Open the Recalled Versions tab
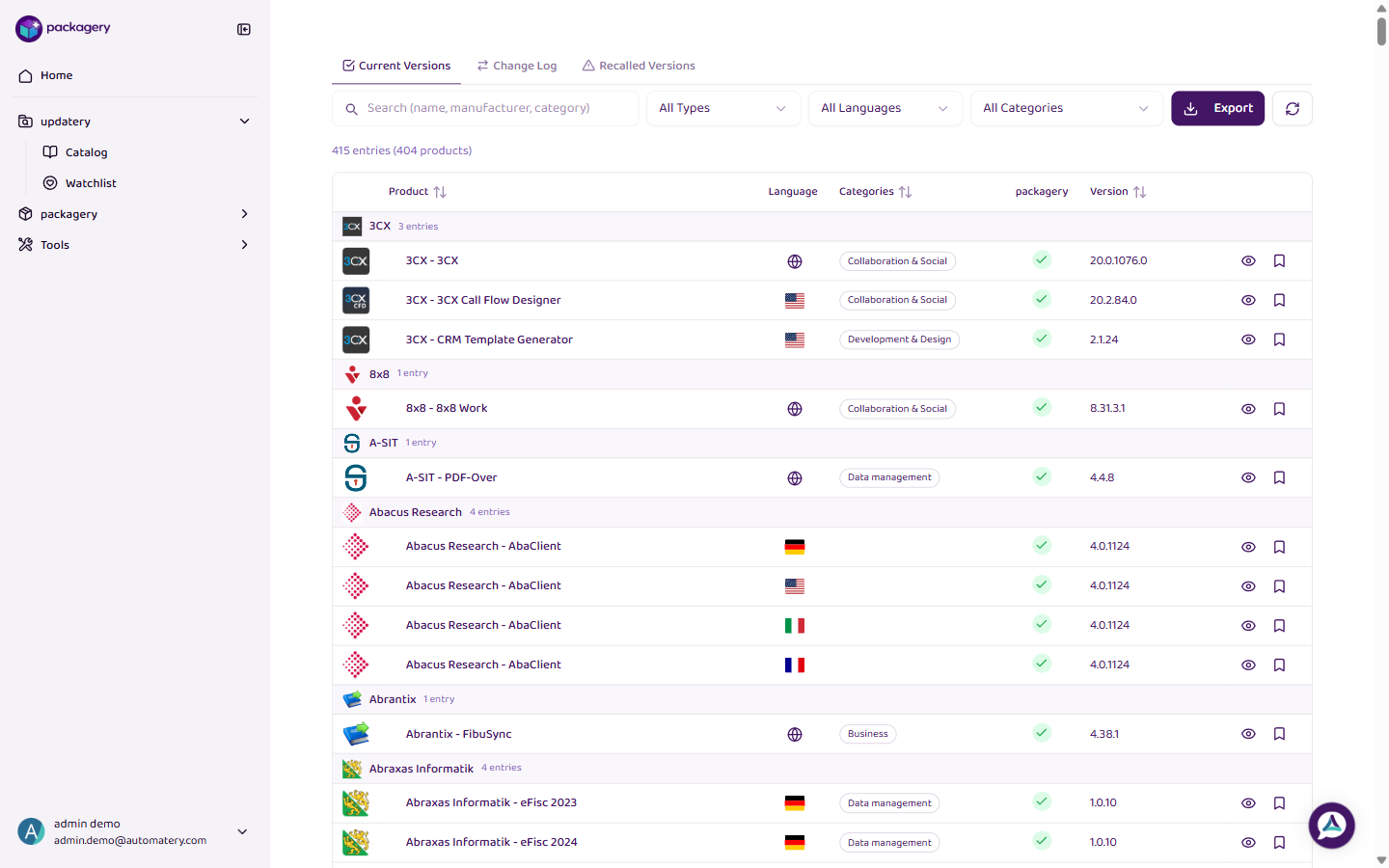 pyautogui.click(x=639, y=66)
